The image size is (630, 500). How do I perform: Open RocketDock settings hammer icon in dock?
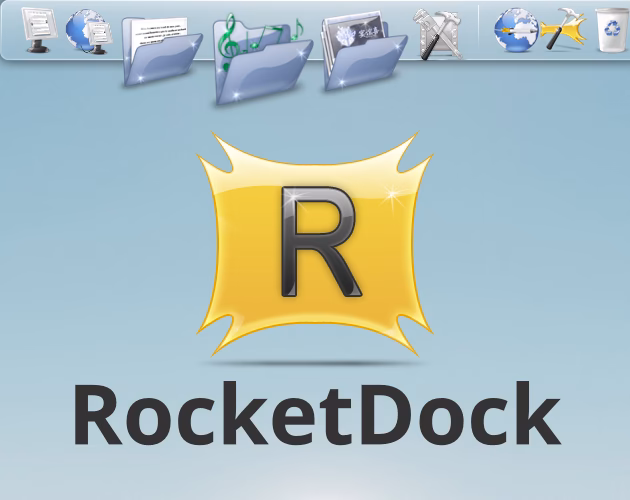point(564,29)
